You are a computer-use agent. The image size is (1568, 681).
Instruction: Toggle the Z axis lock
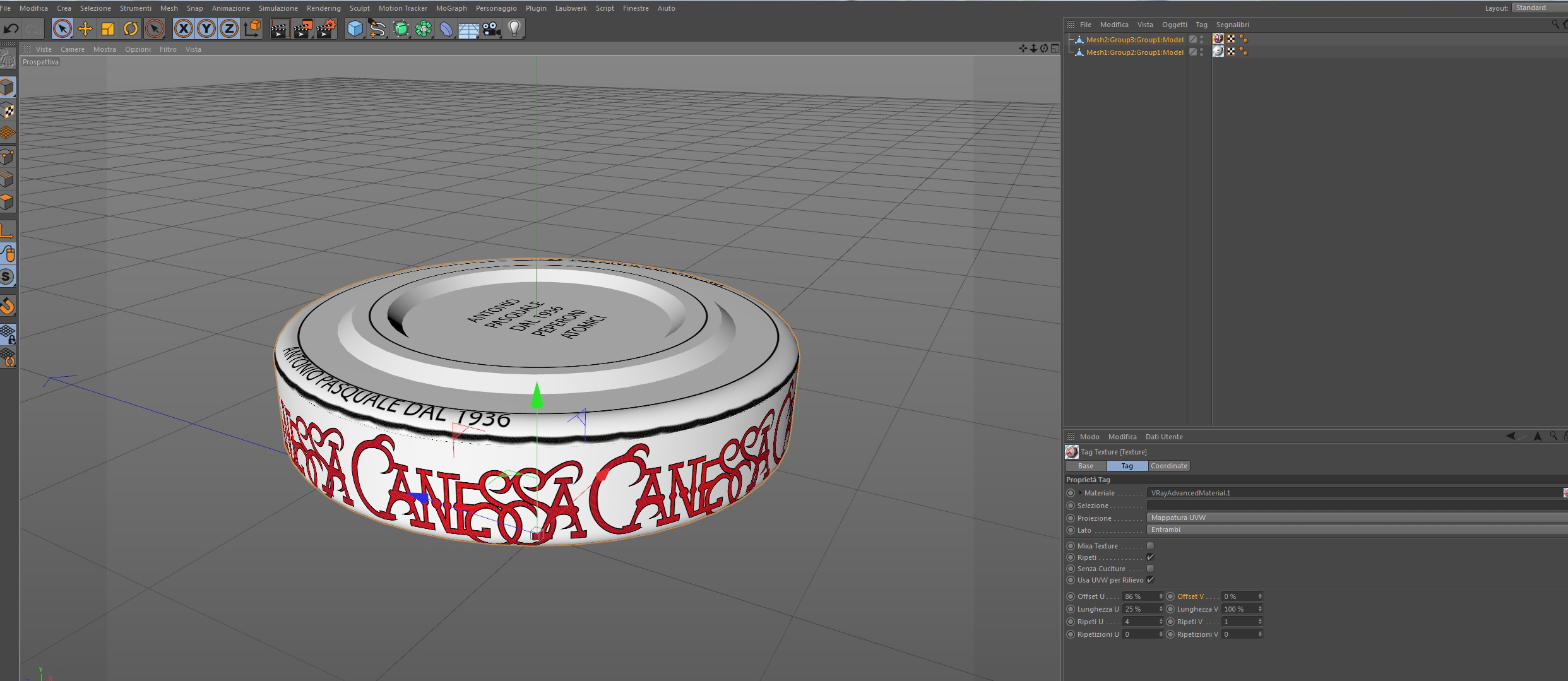(229, 28)
